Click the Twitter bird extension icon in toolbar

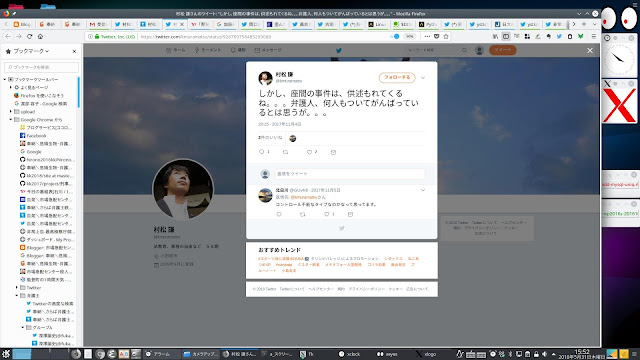pos(559,36)
